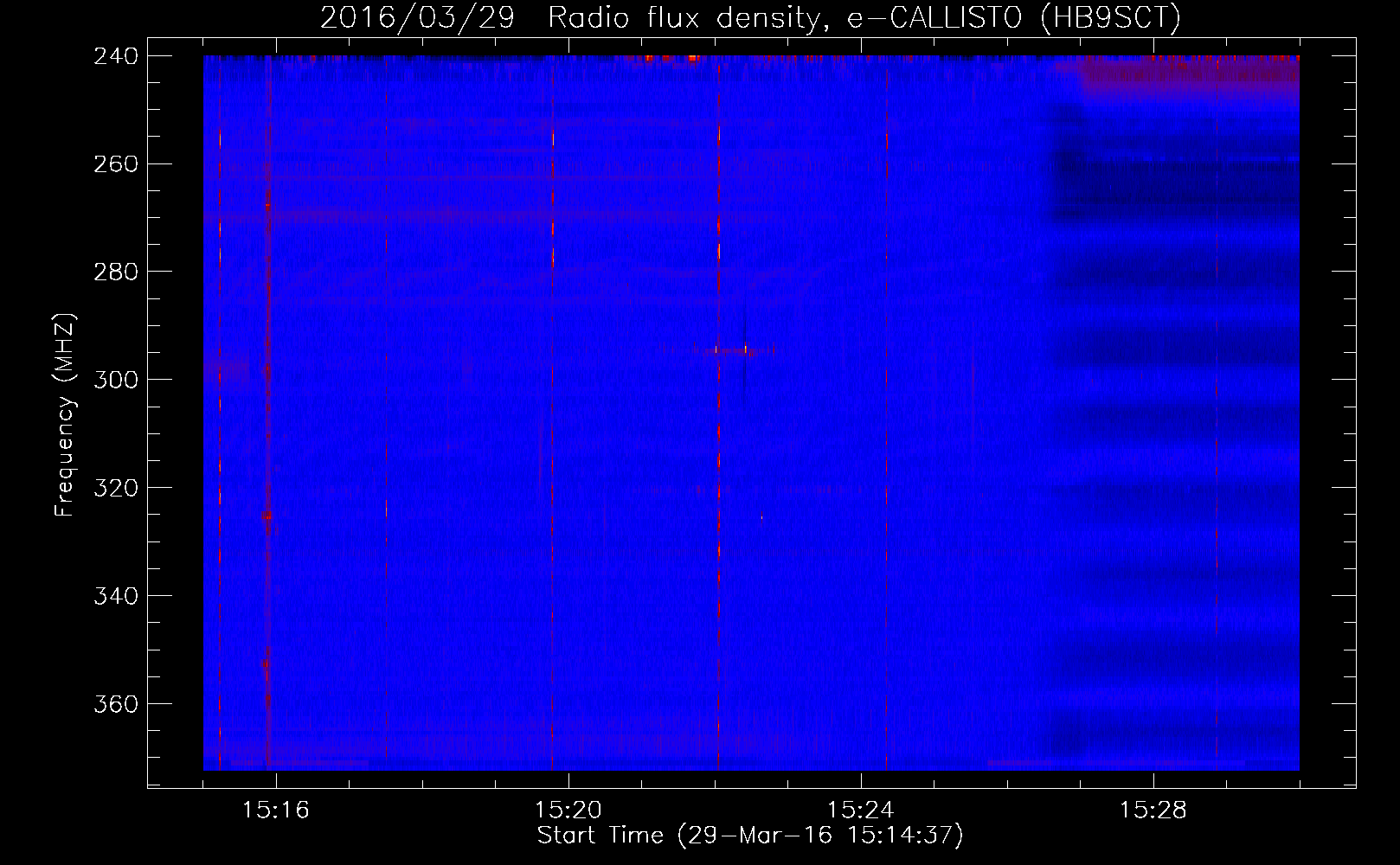Click the 300 frequency tick label
The width and height of the screenshot is (1400, 865).
pyautogui.click(x=116, y=380)
